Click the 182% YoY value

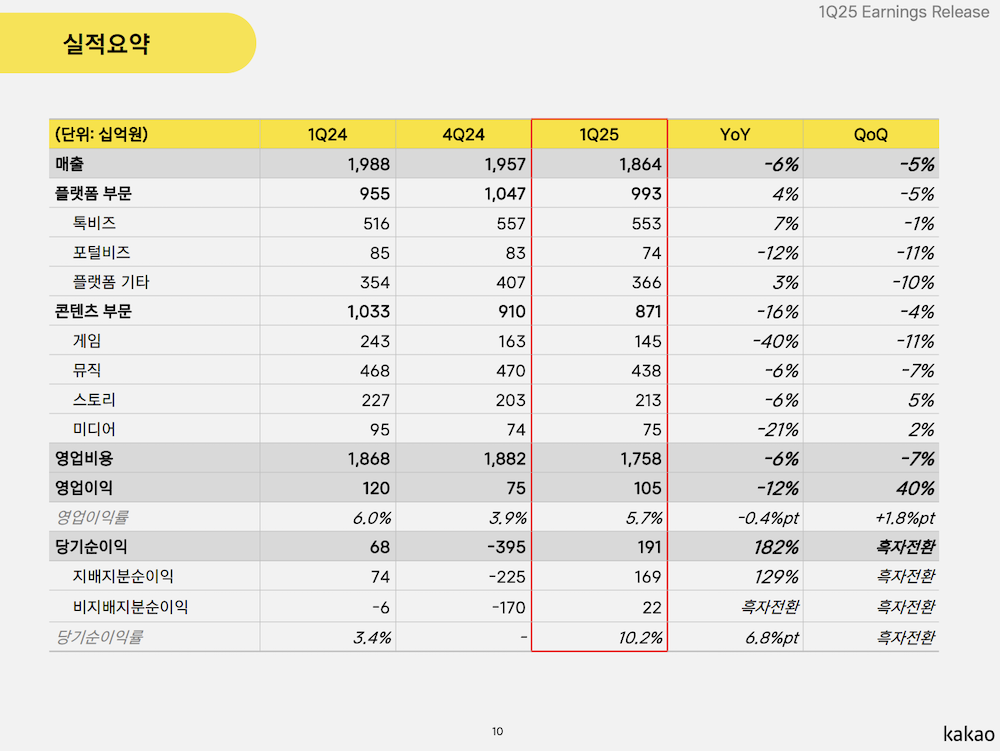pyautogui.click(x=776, y=548)
